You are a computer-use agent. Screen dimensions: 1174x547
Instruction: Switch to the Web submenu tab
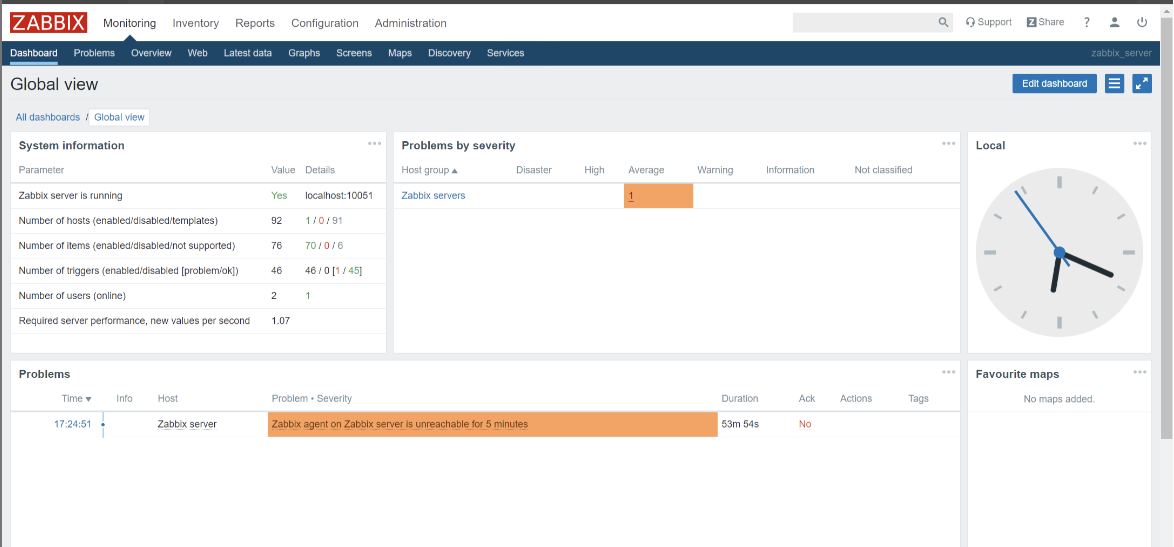198,53
